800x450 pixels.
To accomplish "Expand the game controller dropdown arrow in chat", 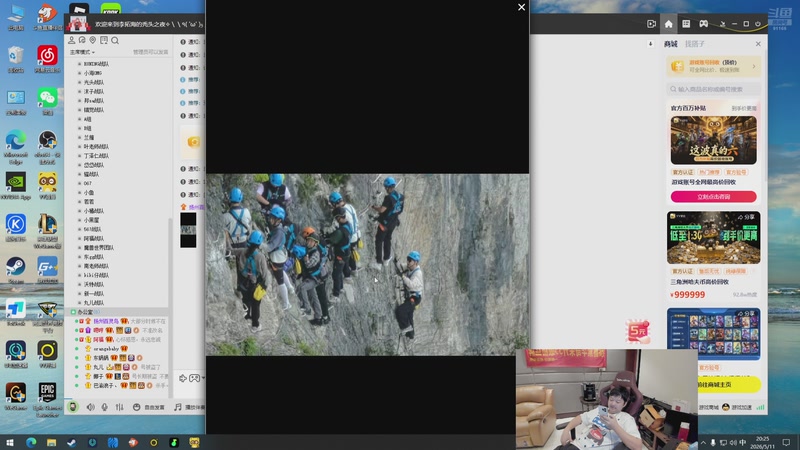I will (x=203, y=378).
